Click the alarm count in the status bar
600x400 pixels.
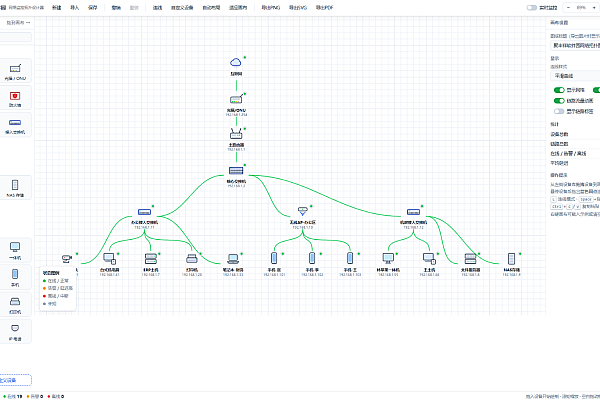tap(35, 397)
